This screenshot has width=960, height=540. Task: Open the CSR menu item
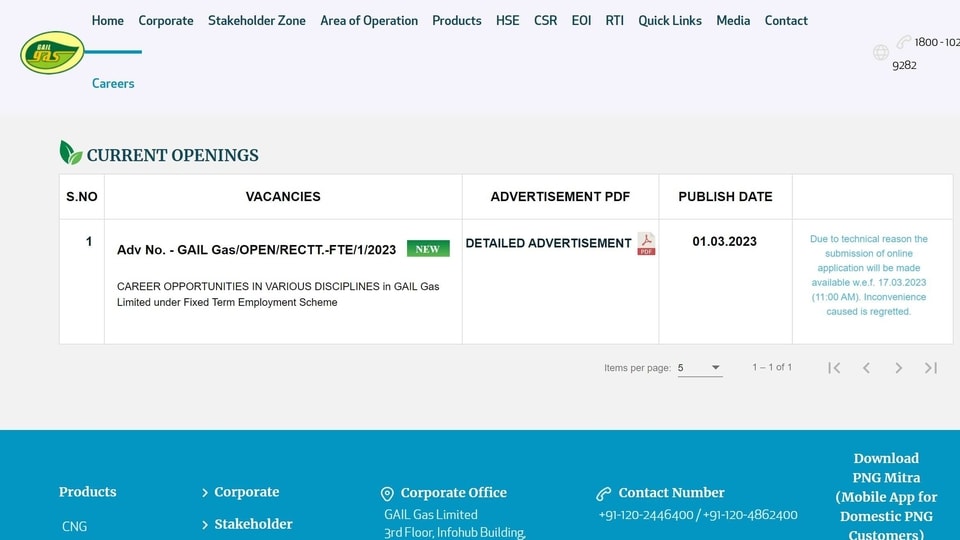[x=546, y=21]
